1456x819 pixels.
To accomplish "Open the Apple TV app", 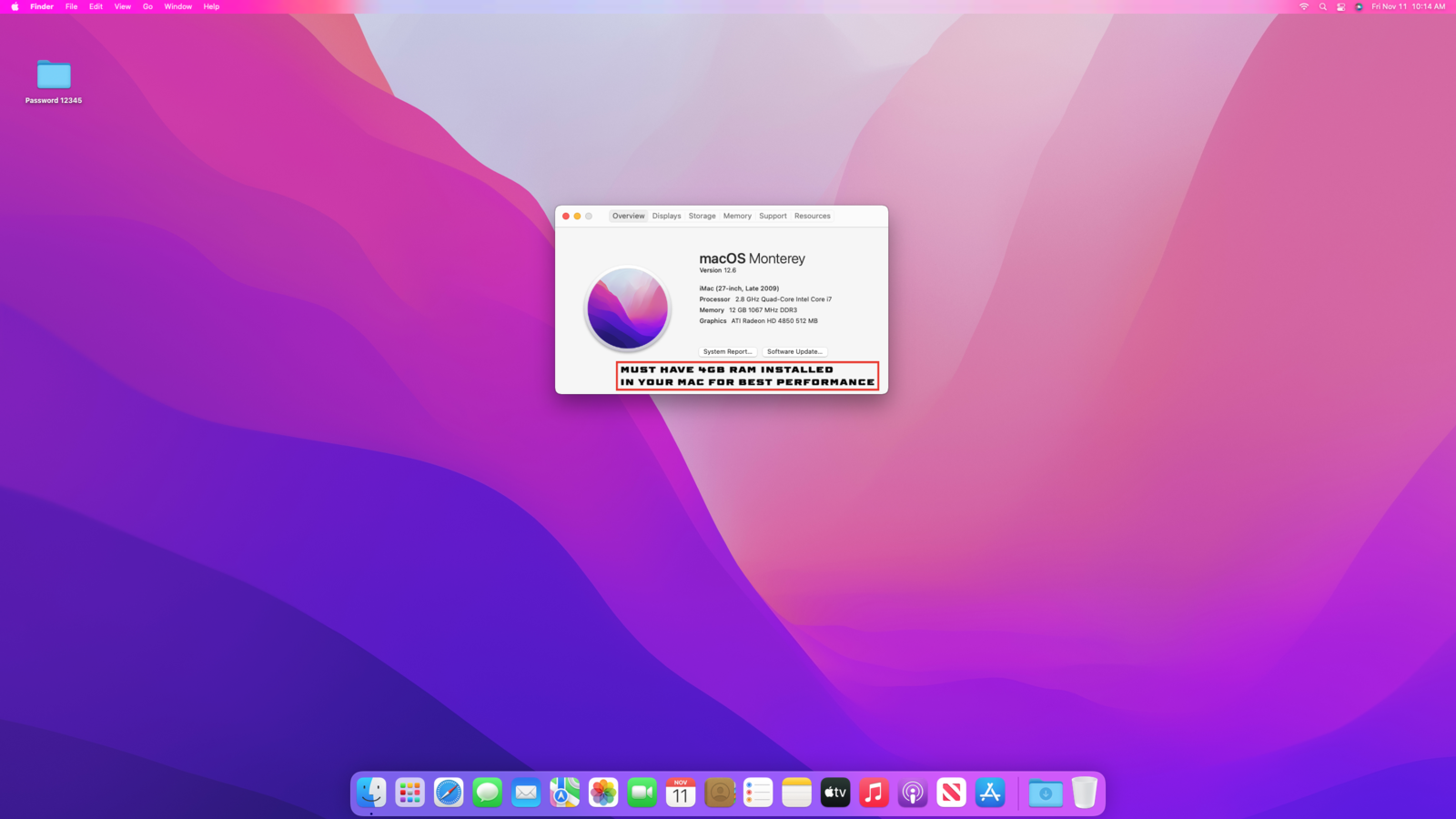I will click(835, 793).
